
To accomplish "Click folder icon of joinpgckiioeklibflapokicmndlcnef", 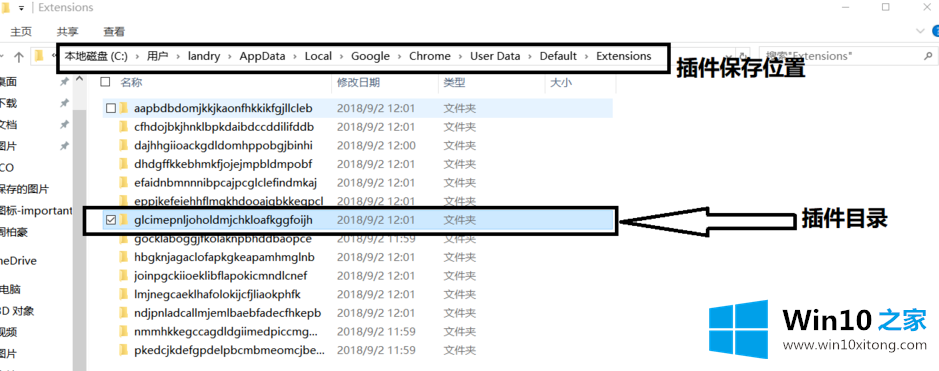I will (124, 276).
